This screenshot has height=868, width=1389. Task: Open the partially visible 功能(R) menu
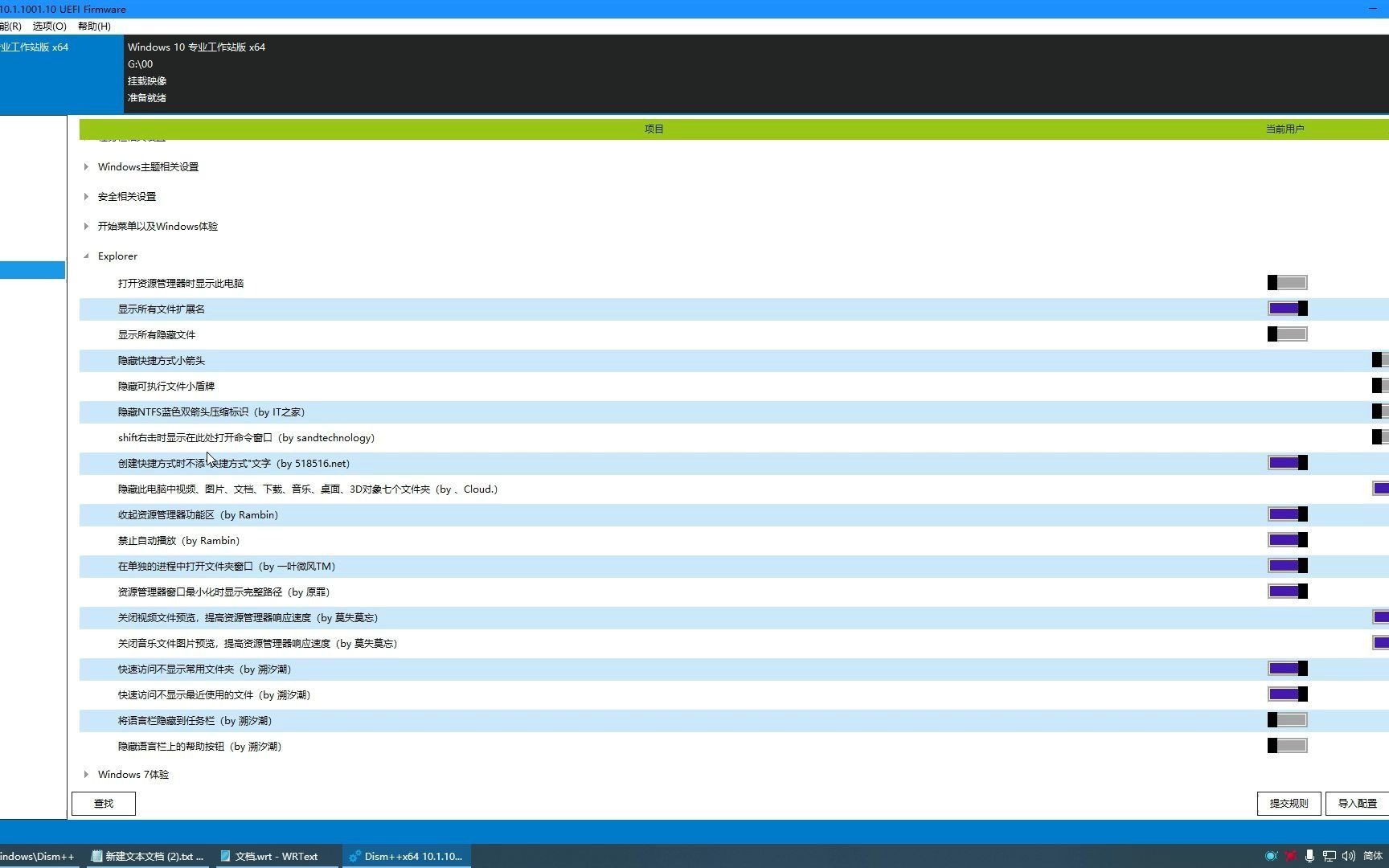[x=10, y=27]
